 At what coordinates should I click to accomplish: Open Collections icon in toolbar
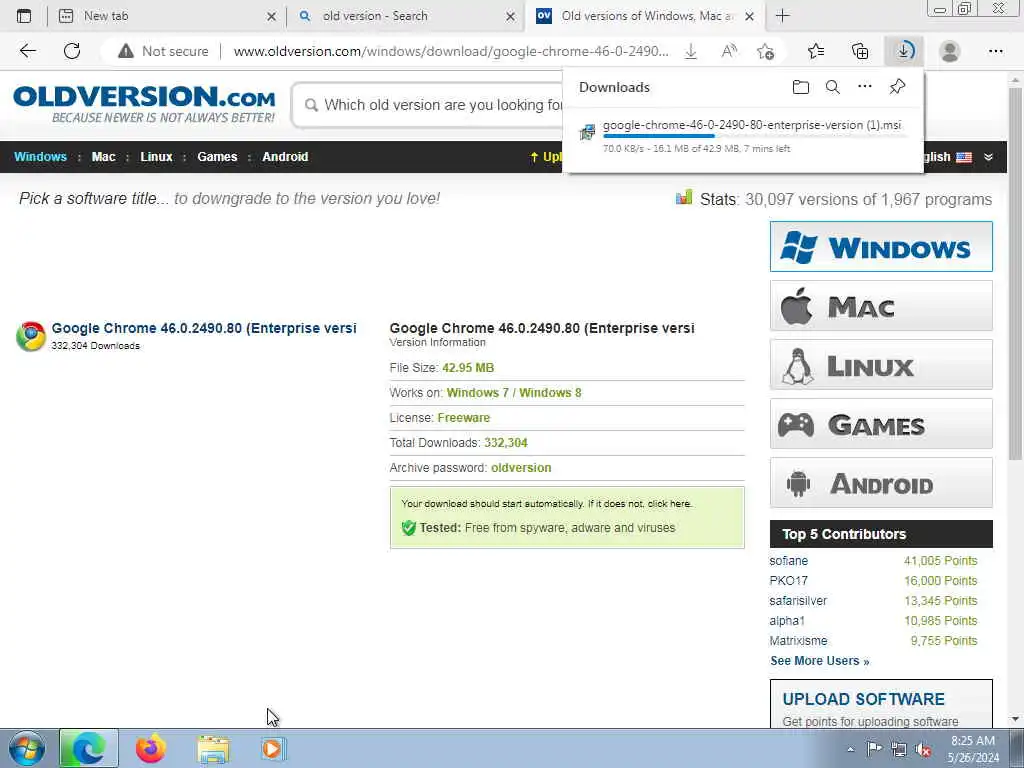pyautogui.click(x=860, y=51)
